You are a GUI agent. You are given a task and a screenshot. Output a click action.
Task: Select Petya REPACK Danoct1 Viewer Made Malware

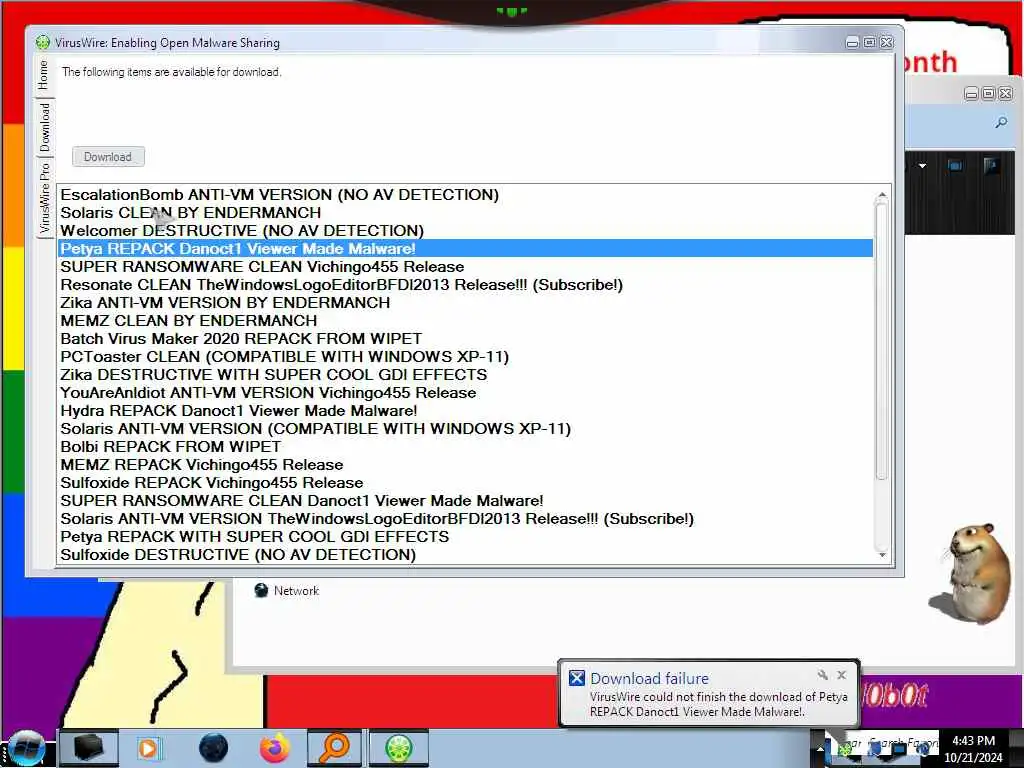[466, 249]
